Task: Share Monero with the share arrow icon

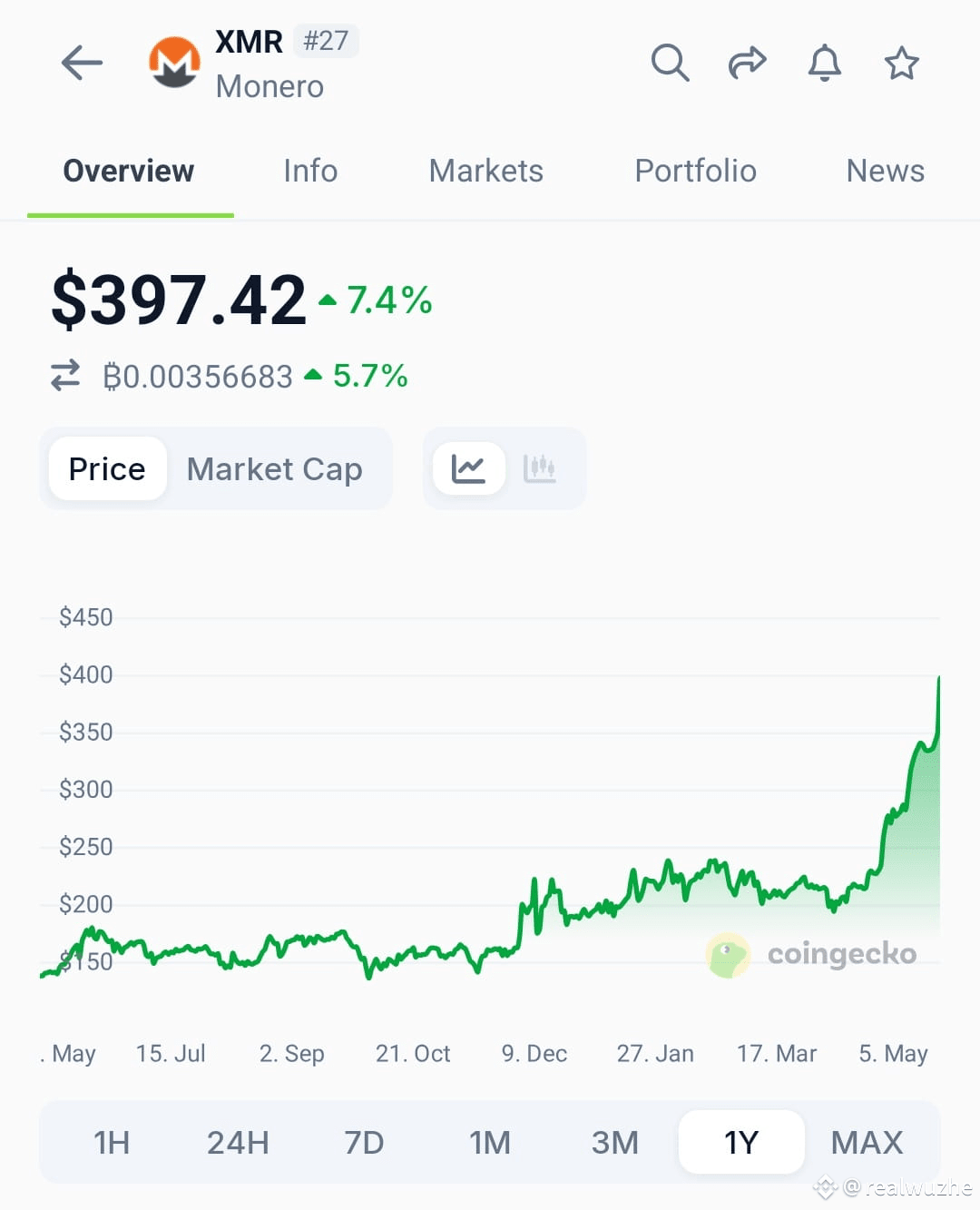Action: [748, 63]
